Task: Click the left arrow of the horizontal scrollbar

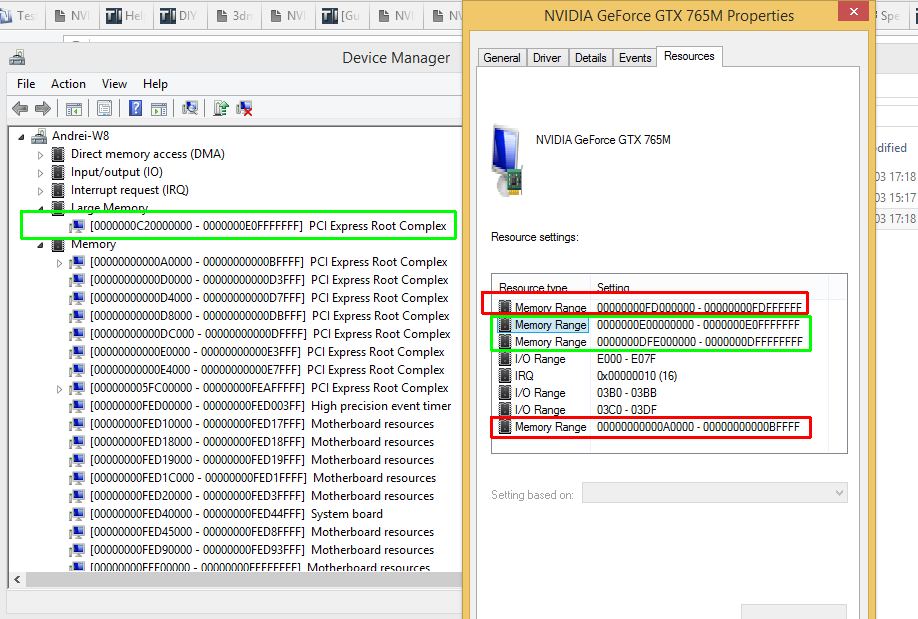Action: click(18, 580)
